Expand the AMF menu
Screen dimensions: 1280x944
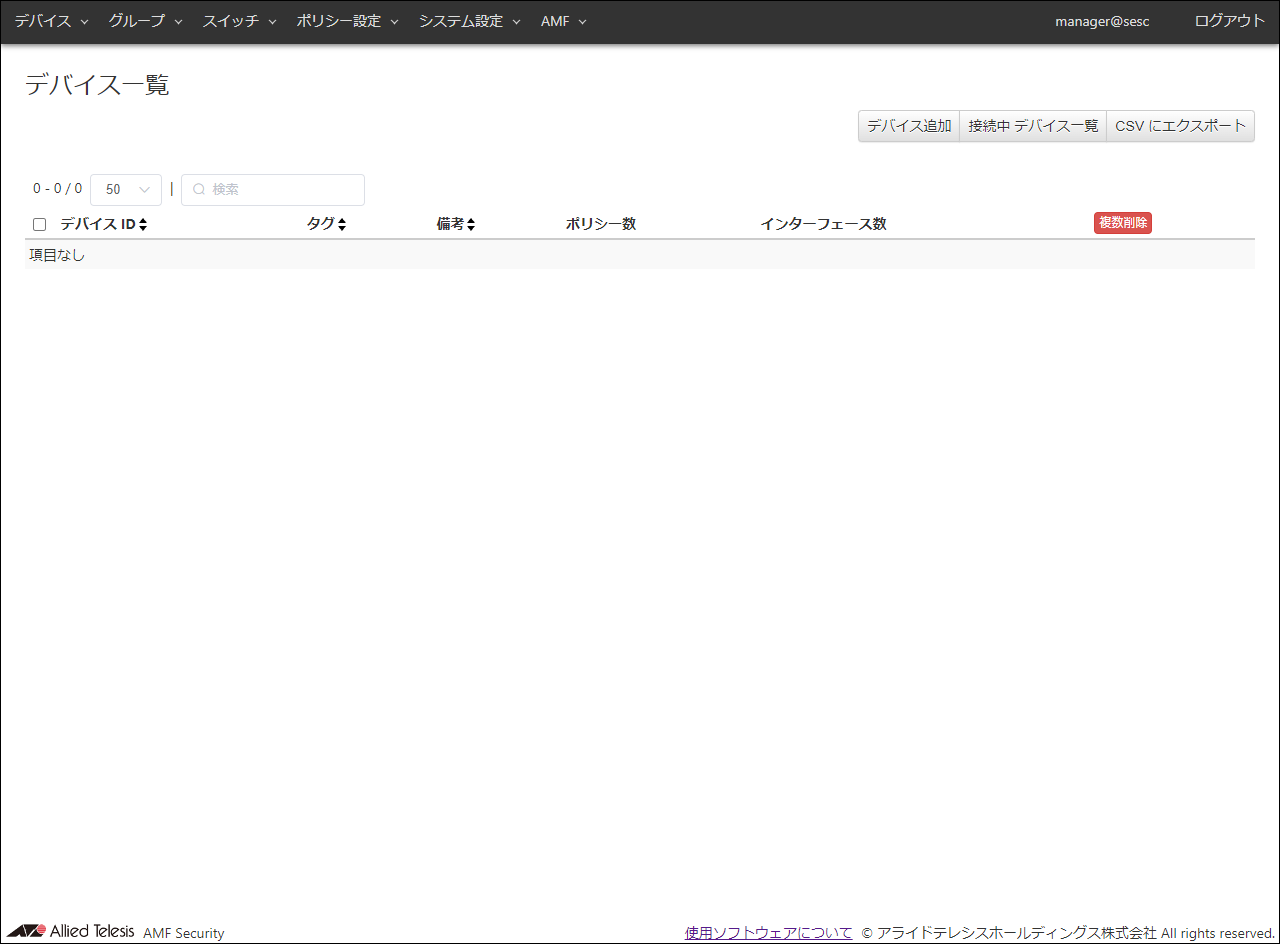[563, 21]
